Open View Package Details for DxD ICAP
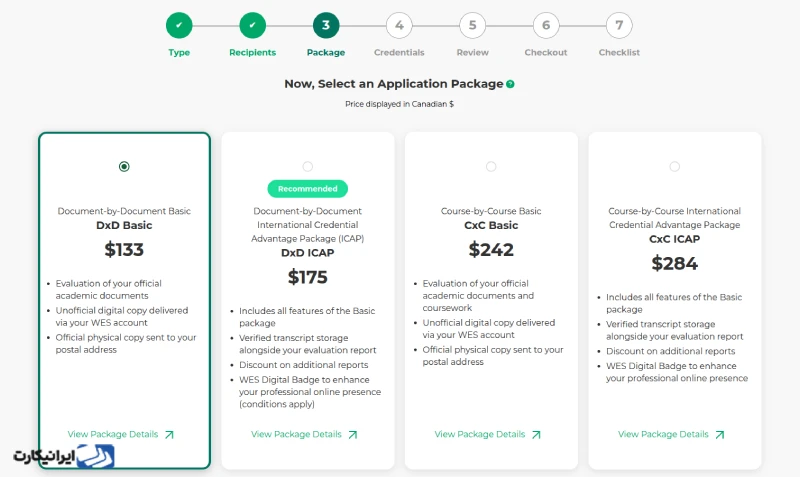Viewport: 800px width, 477px height. (x=304, y=434)
